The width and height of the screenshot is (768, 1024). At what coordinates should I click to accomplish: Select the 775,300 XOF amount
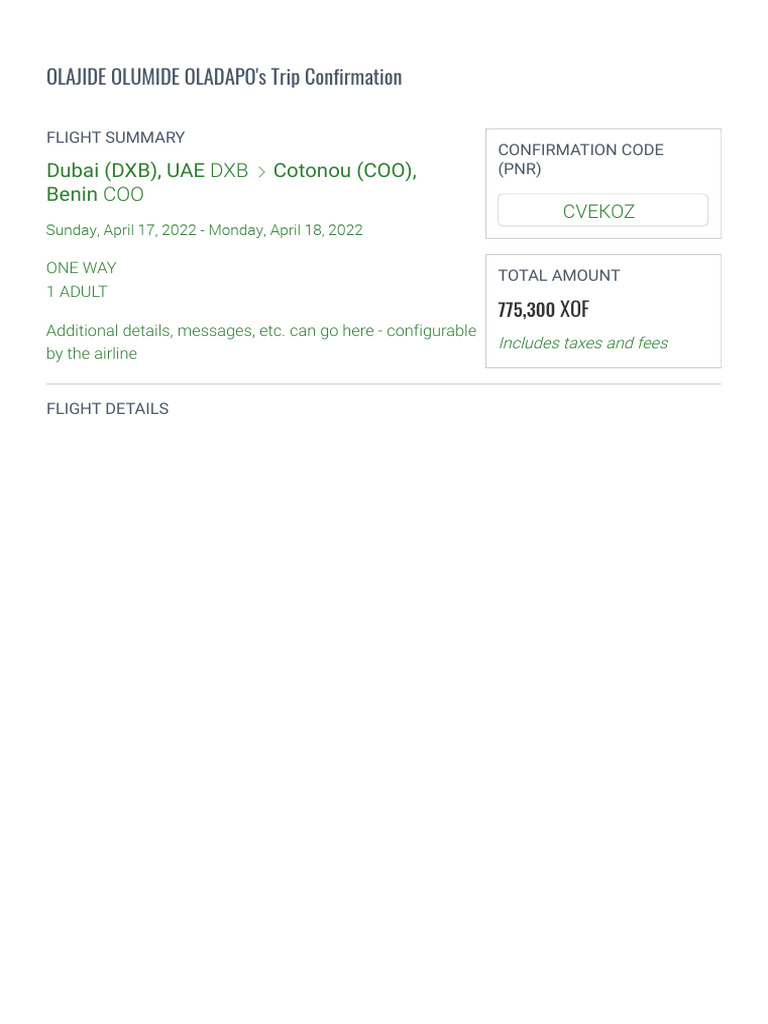pos(543,309)
